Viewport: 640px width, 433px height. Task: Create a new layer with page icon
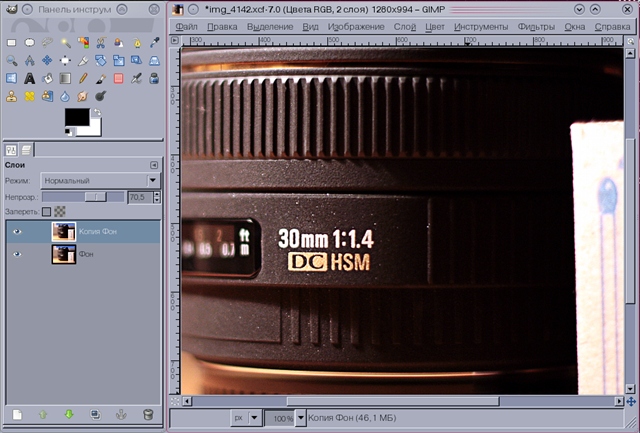pos(17,414)
